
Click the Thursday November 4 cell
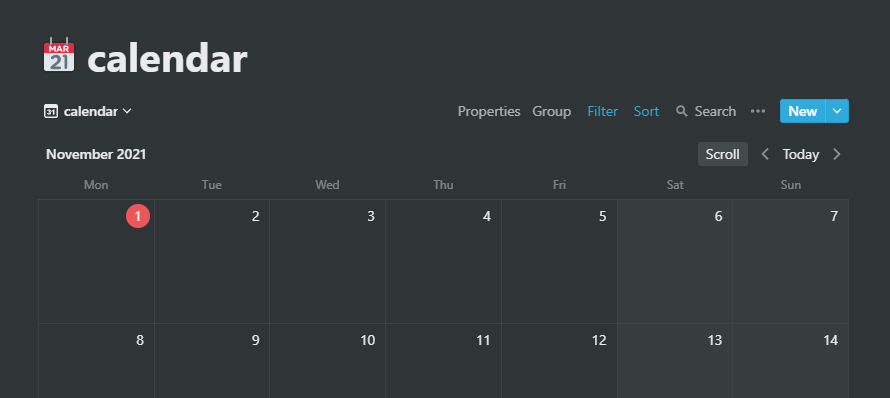[443, 262]
